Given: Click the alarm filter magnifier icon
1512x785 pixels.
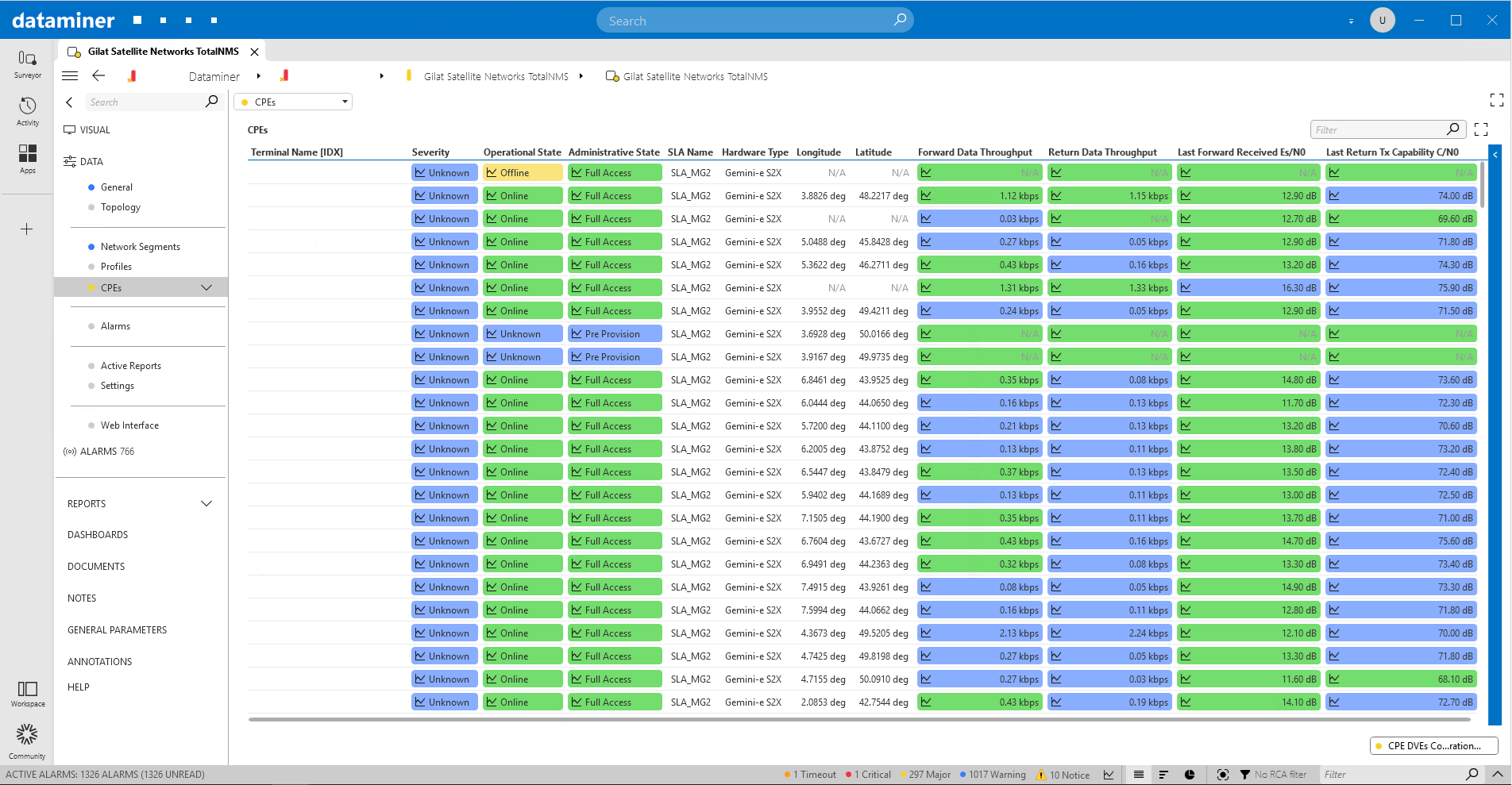Looking at the screenshot, I should [1472, 774].
